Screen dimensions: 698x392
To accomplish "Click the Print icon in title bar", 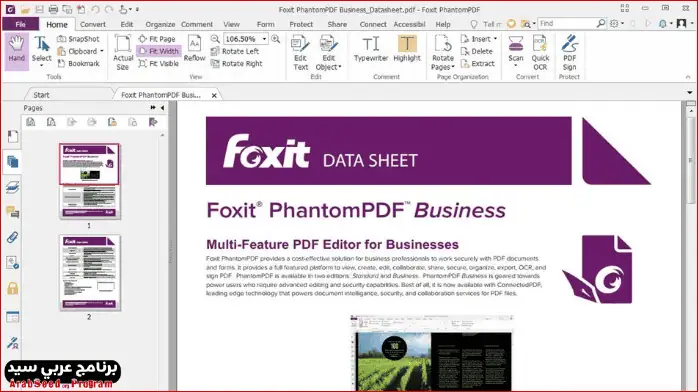I will coord(53,9).
